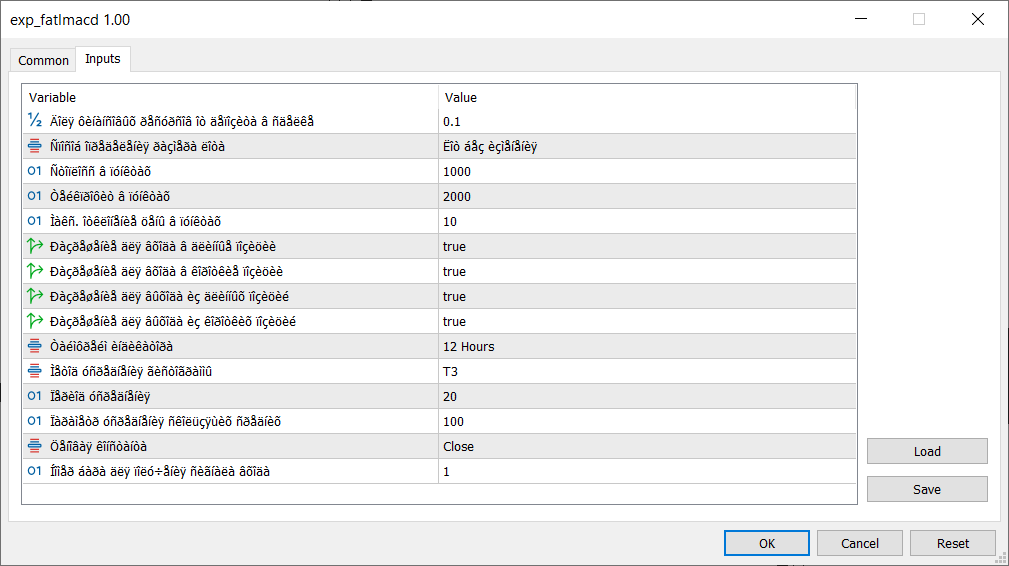Click the green arrow icon in first boolean row

tap(35, 246)
